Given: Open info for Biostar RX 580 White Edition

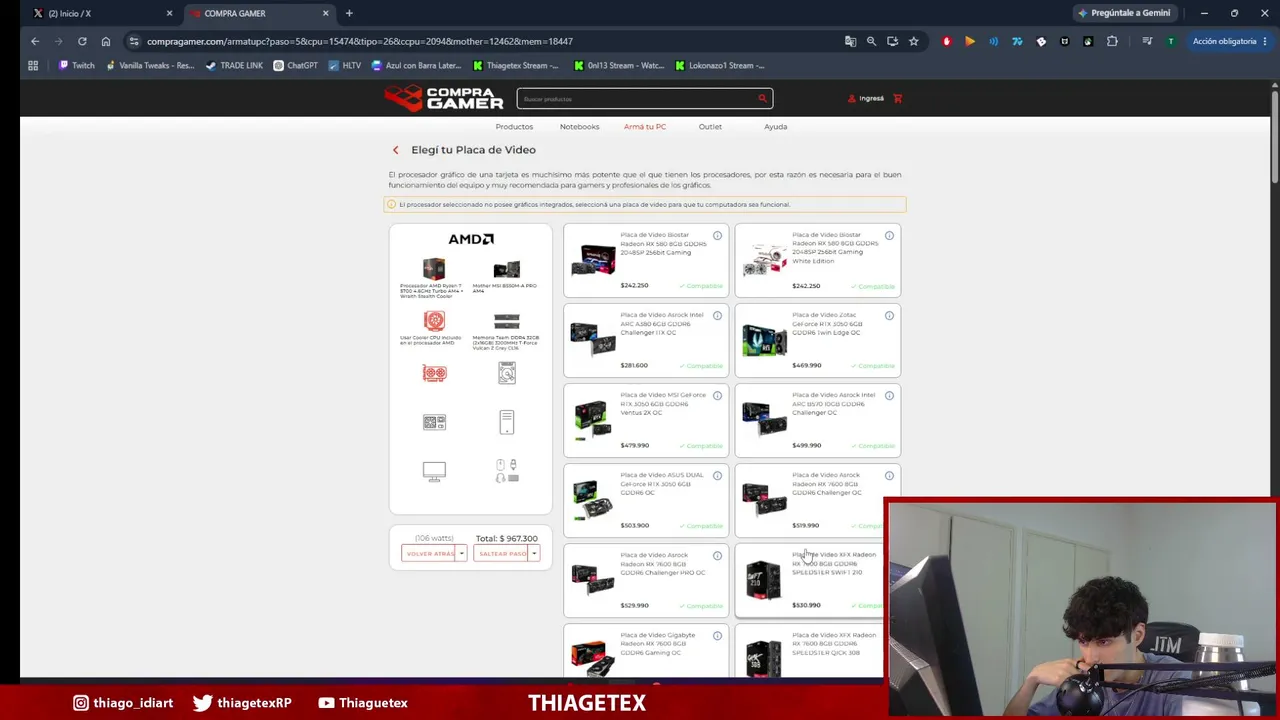Looking at the screenshot, I should 889,236.
